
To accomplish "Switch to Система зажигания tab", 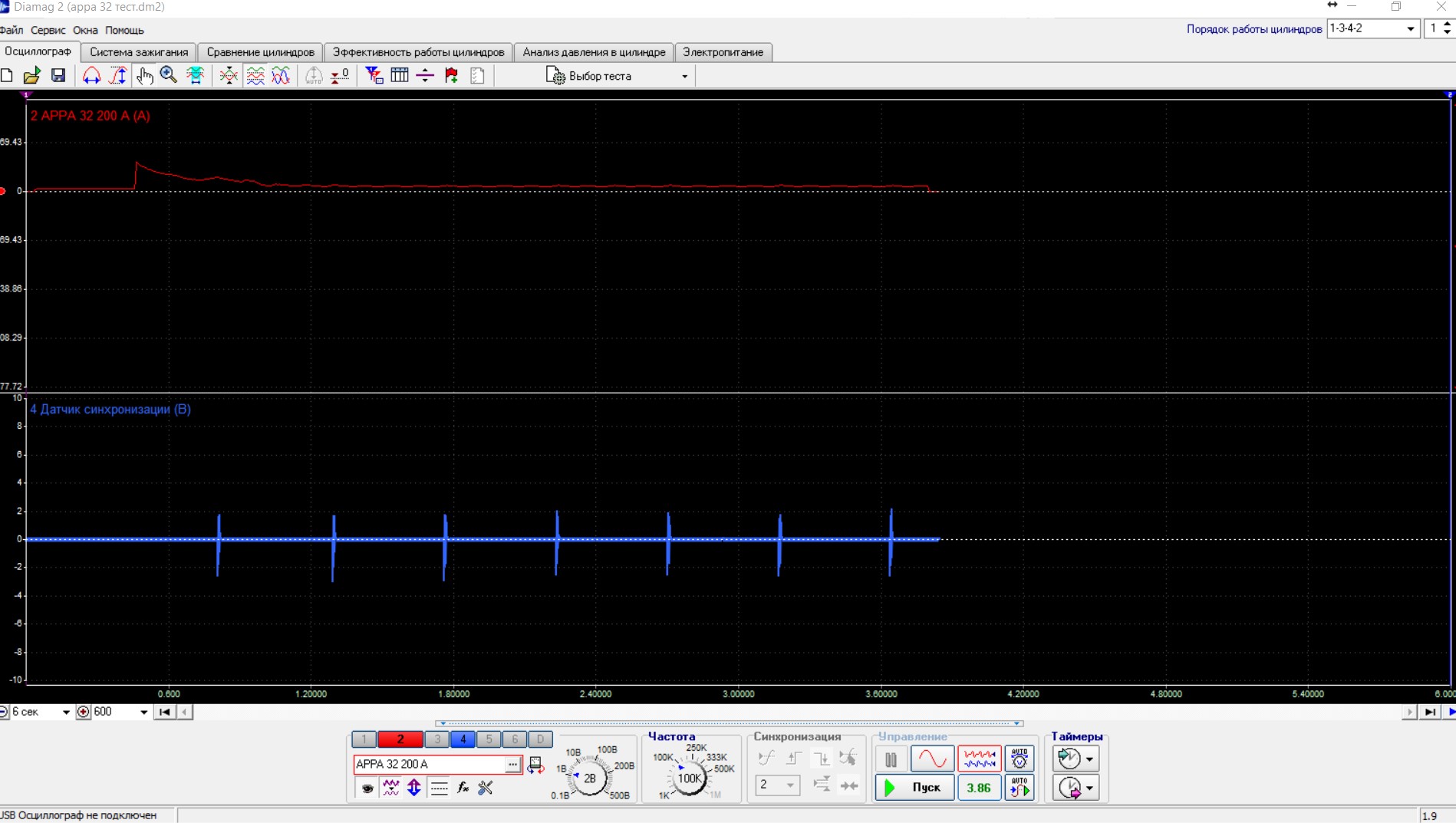I will pyautogui.click(x=139, y=52).
